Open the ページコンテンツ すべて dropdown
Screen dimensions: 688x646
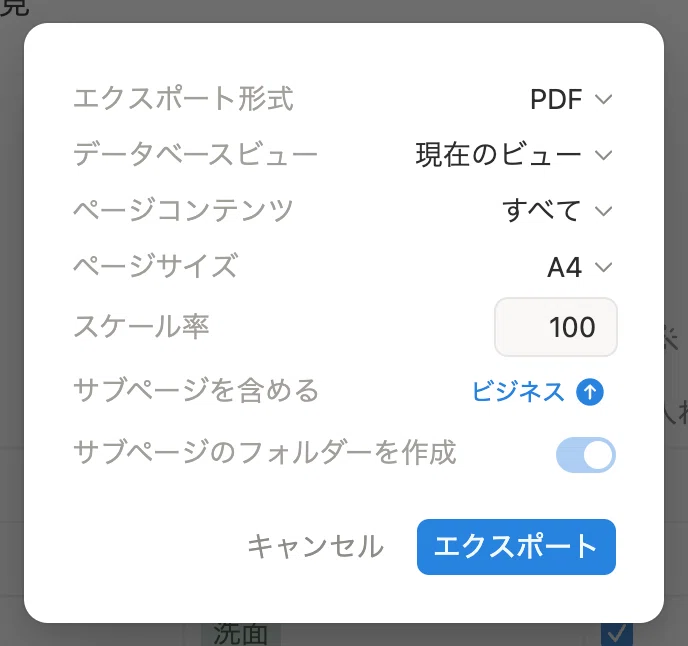557,211
